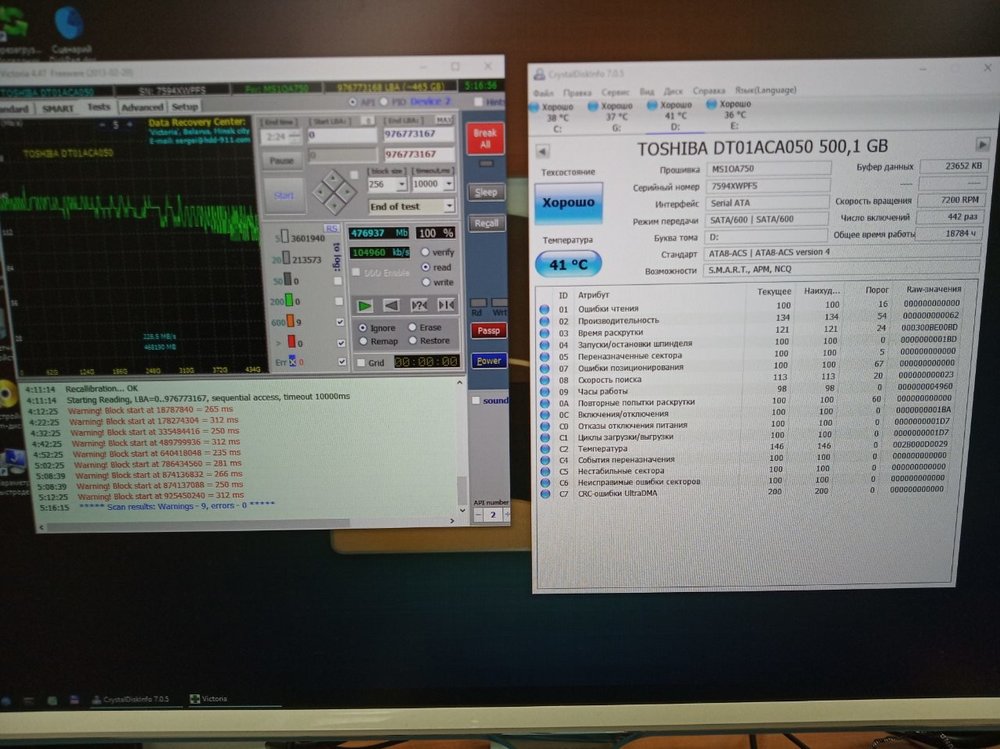Click the green play icon to start scanning

pos(365,305)
